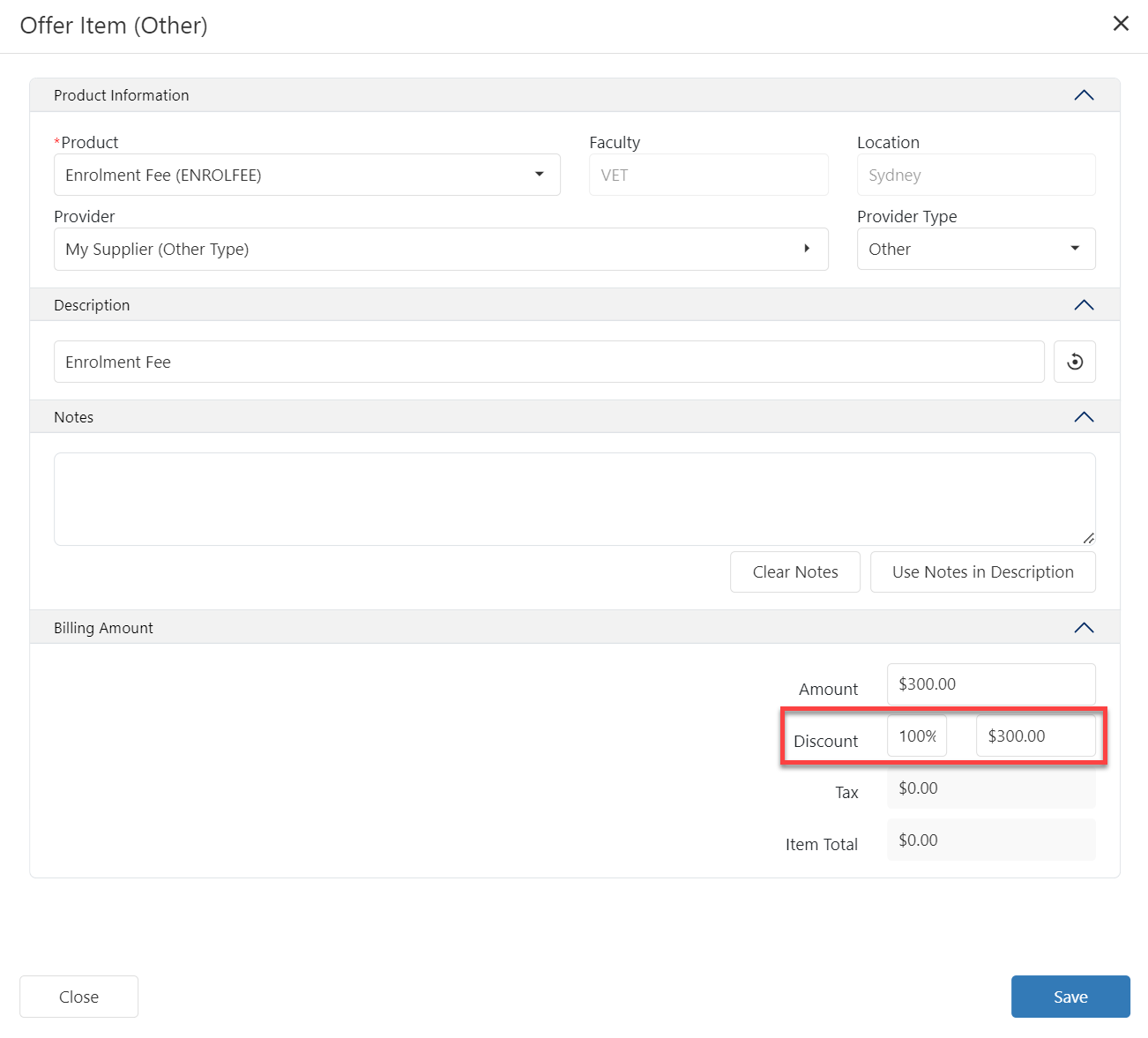This screenshot has width=1148, height=1038.
Task: Click Use Notes in Description button
Action: 982,572
